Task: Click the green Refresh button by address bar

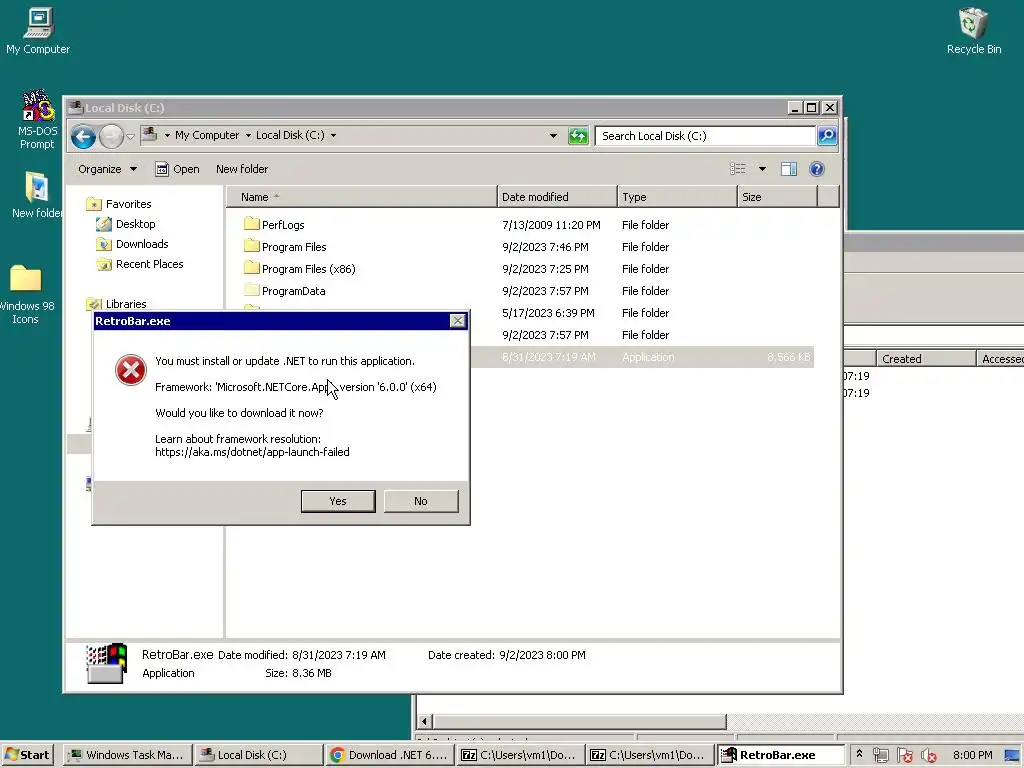Action: [x=578, y=136]
